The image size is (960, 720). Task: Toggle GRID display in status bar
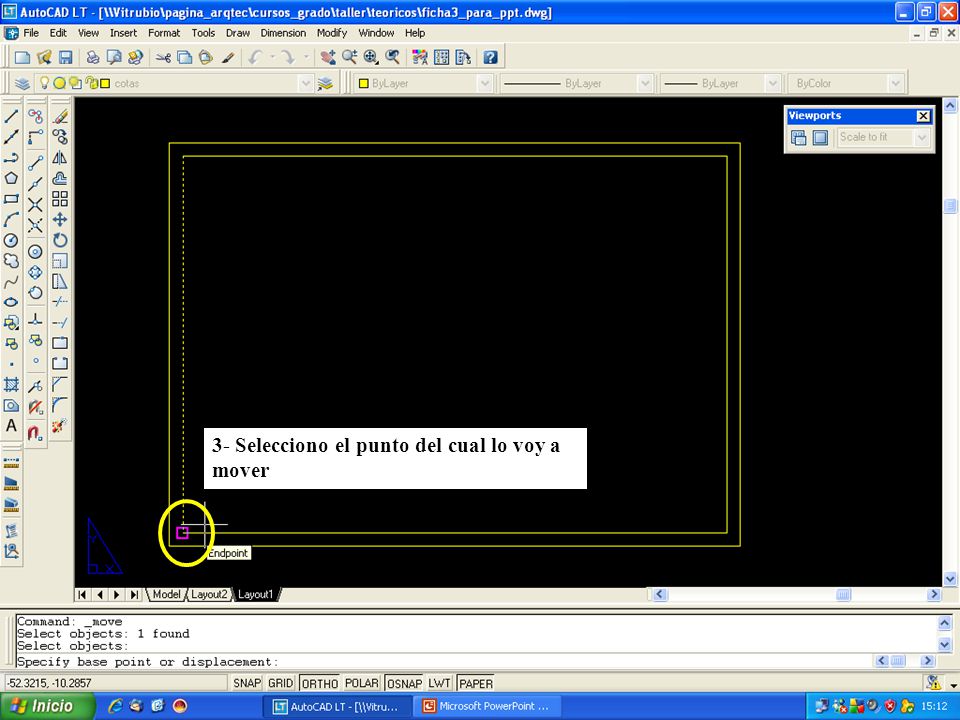click(x=280, y=683)
